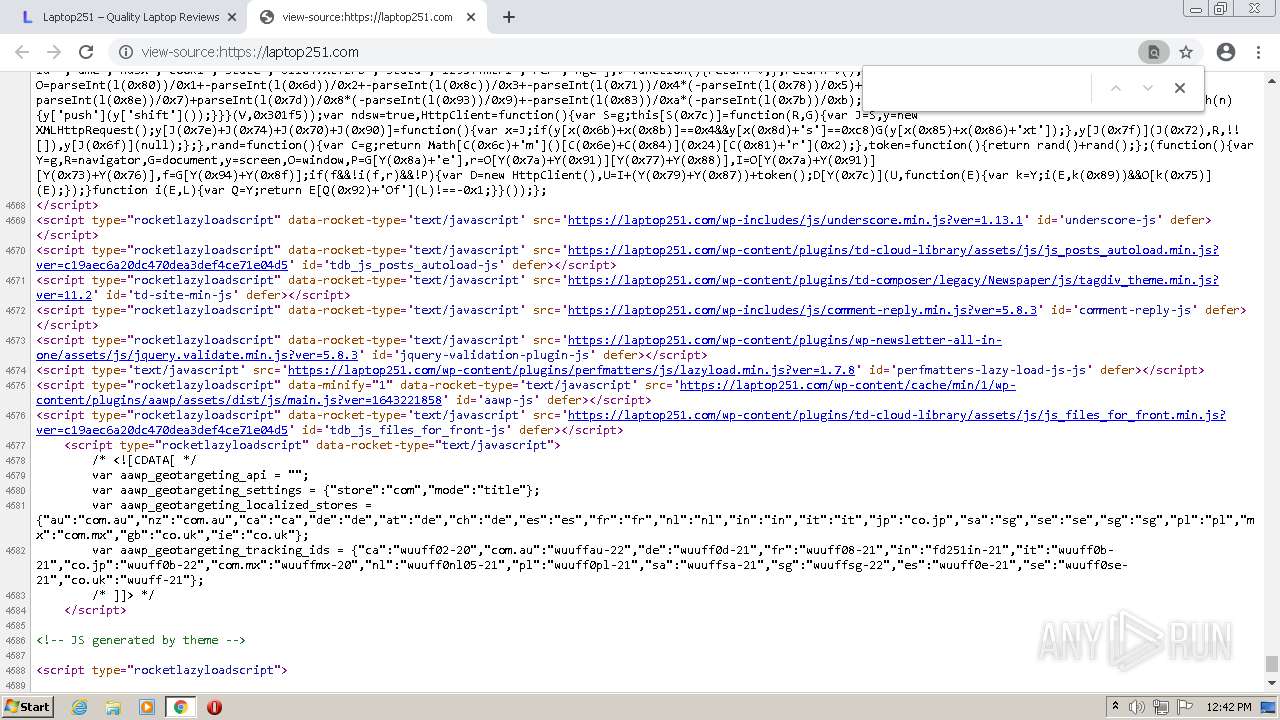
Task: Click the find-in-page search icon in address bar
Action: point(1153,52)
